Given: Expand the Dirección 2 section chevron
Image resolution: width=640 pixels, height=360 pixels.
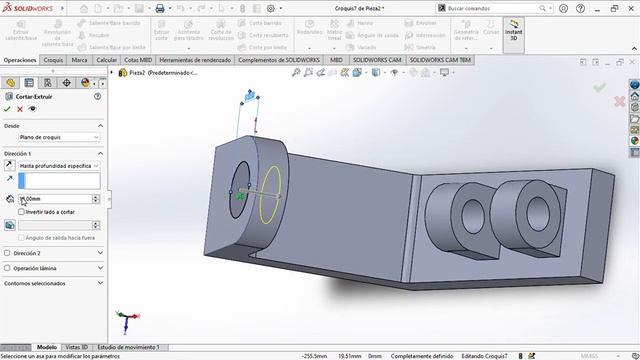Looking at the screenshot, I should point(100,253).
